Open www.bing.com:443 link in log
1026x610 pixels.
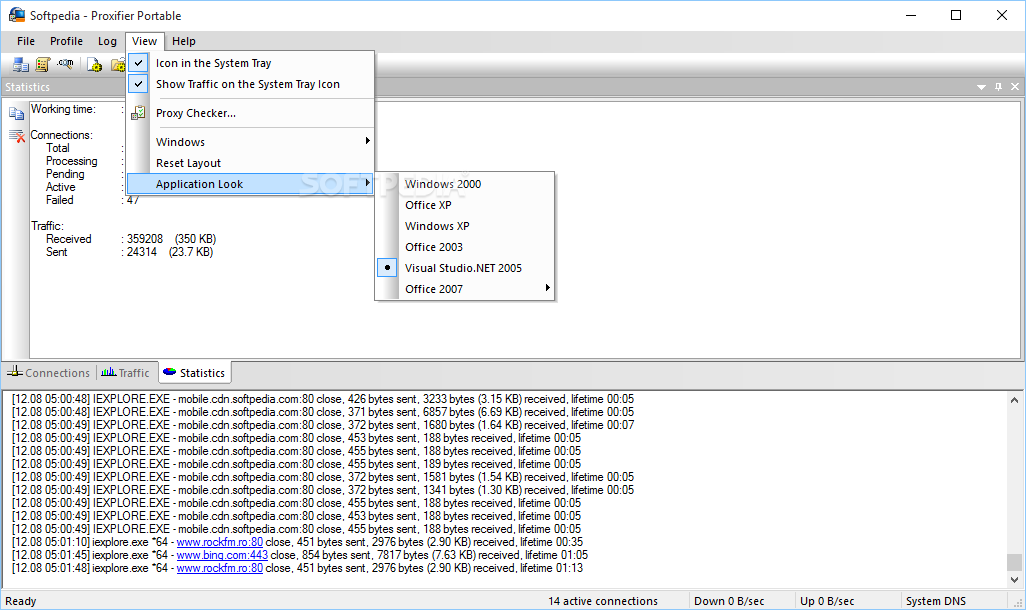[x=222, y=555]
